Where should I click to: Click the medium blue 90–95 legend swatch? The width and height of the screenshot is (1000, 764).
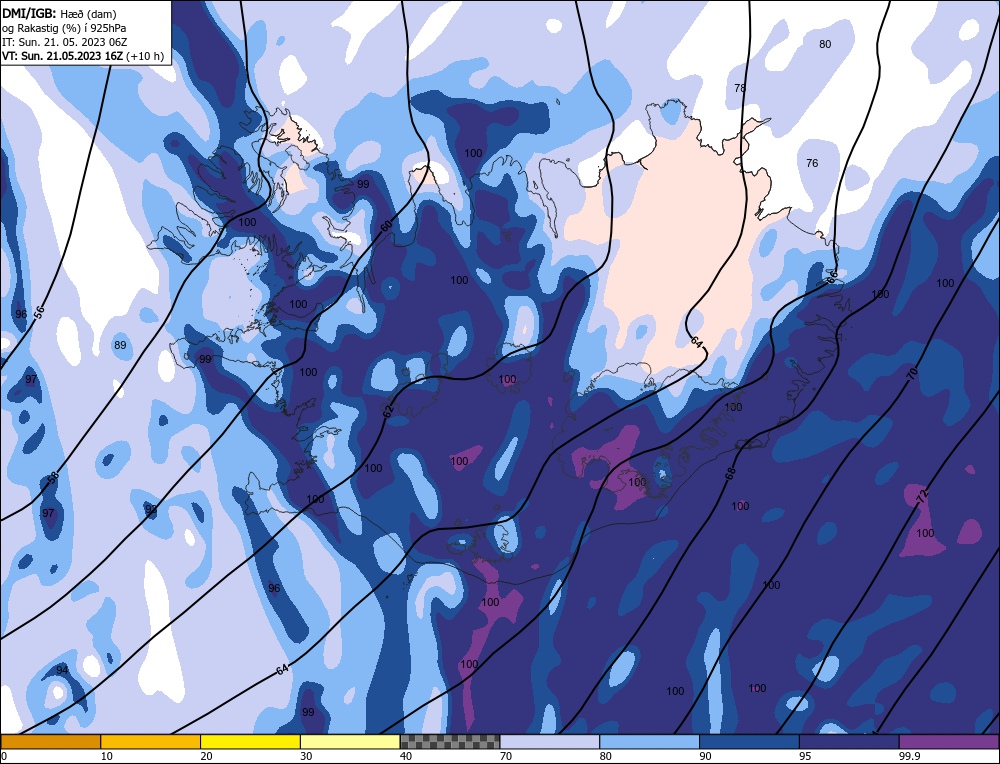pos(749,742)
